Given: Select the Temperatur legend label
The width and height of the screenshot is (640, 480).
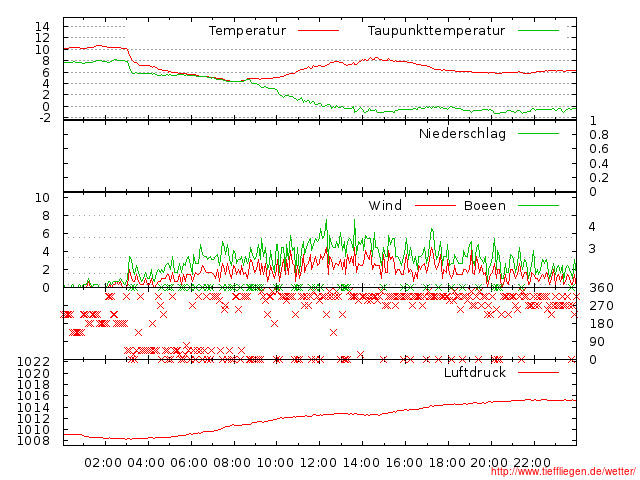Looking at the screenshot, I should [x=247, y=31].
